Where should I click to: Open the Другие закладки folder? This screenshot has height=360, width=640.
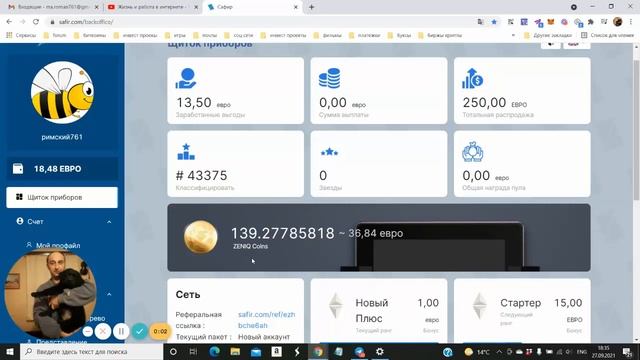point(548,36)
